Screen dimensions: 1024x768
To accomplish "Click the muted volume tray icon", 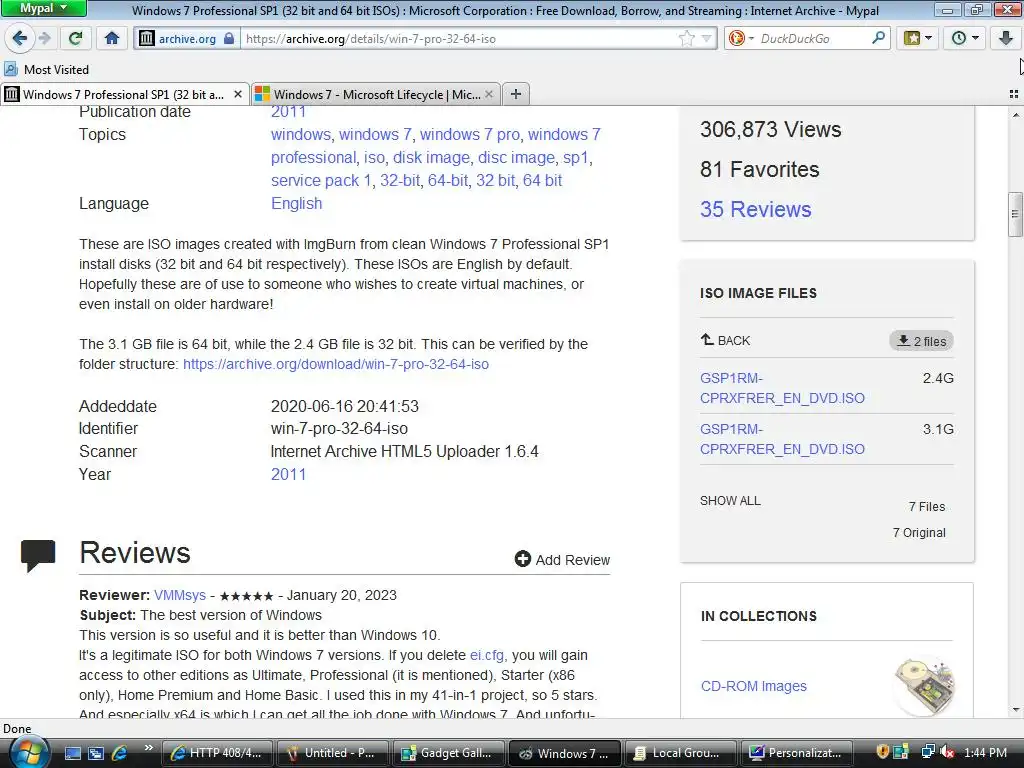I will click(948, 753).
